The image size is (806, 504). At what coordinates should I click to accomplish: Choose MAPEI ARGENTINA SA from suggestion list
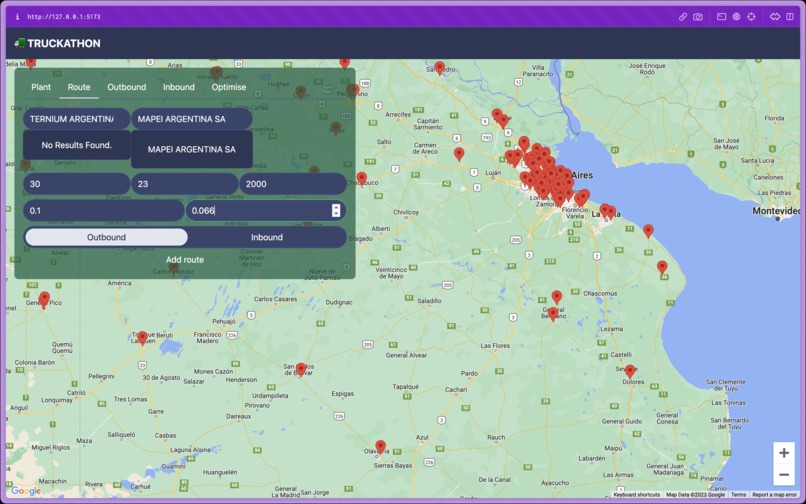tap(192, 149)
